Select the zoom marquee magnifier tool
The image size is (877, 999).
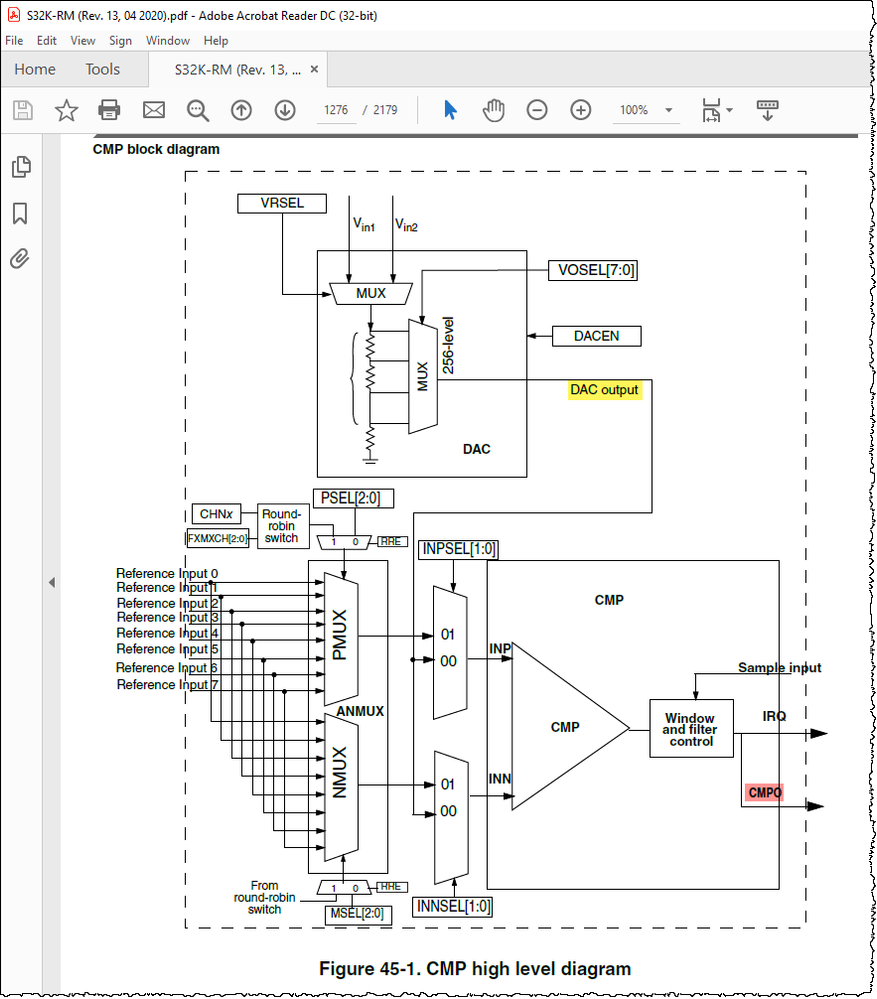pyautogui.click(x=196, y=110)
